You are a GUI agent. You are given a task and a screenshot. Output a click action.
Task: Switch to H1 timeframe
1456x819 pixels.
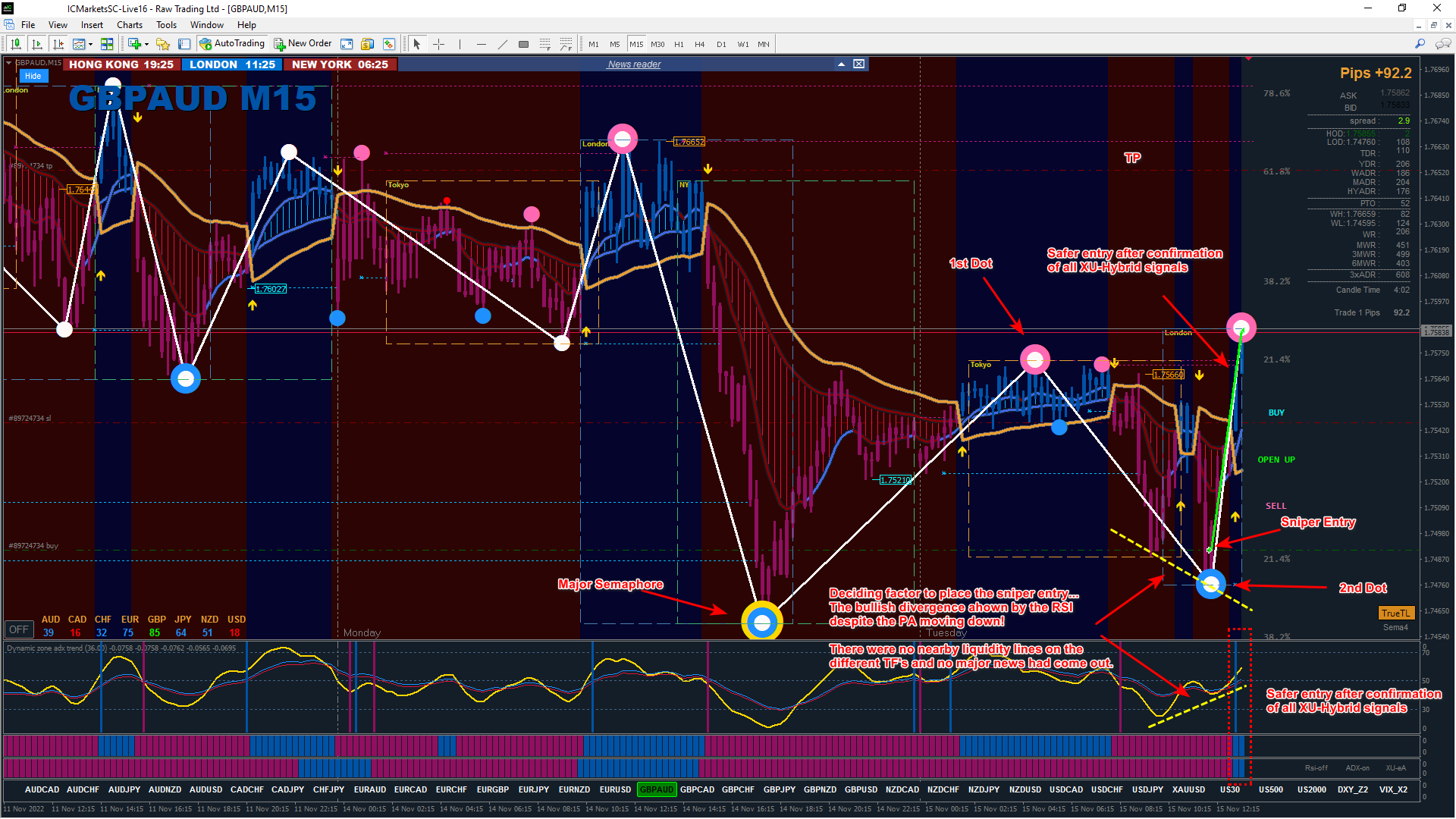click(x=679, y=44)
